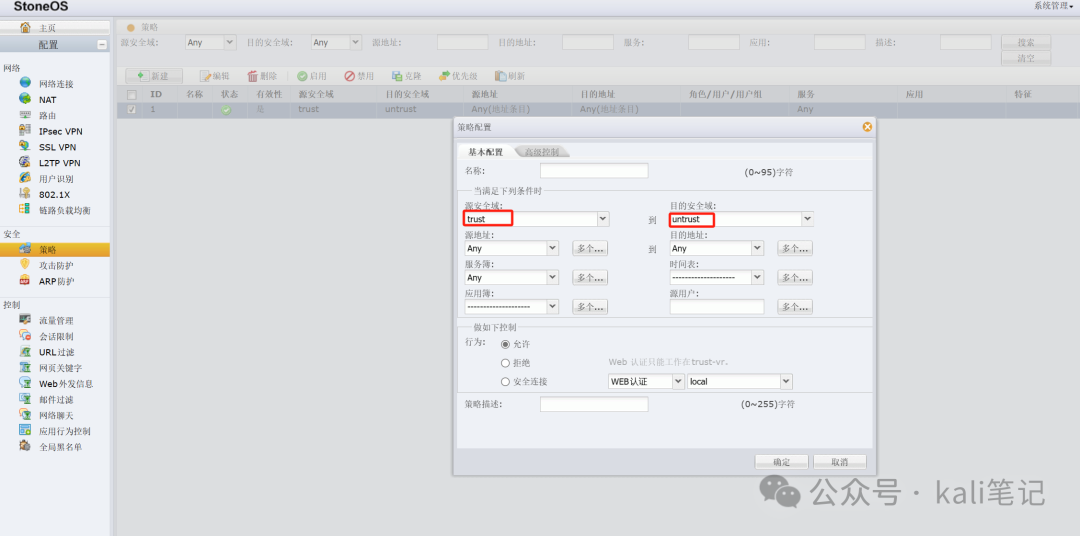Click the 克隆 clone toolbar icon

[397, 76]
